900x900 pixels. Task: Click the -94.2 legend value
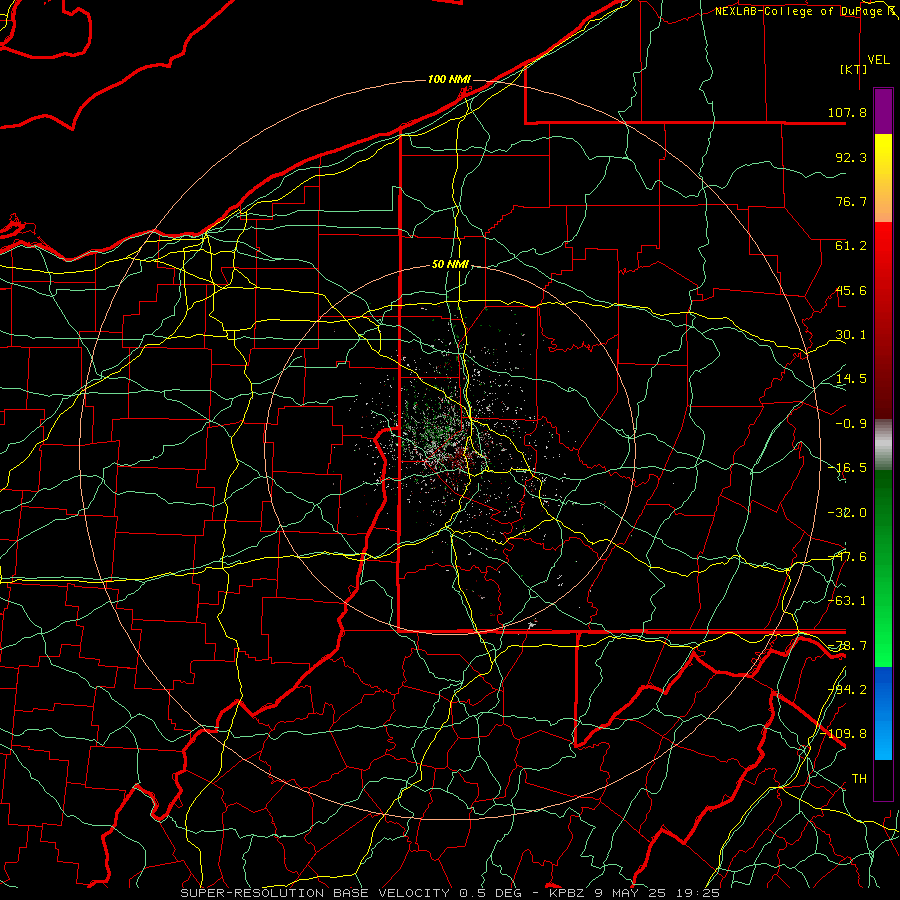coord(847,690)
